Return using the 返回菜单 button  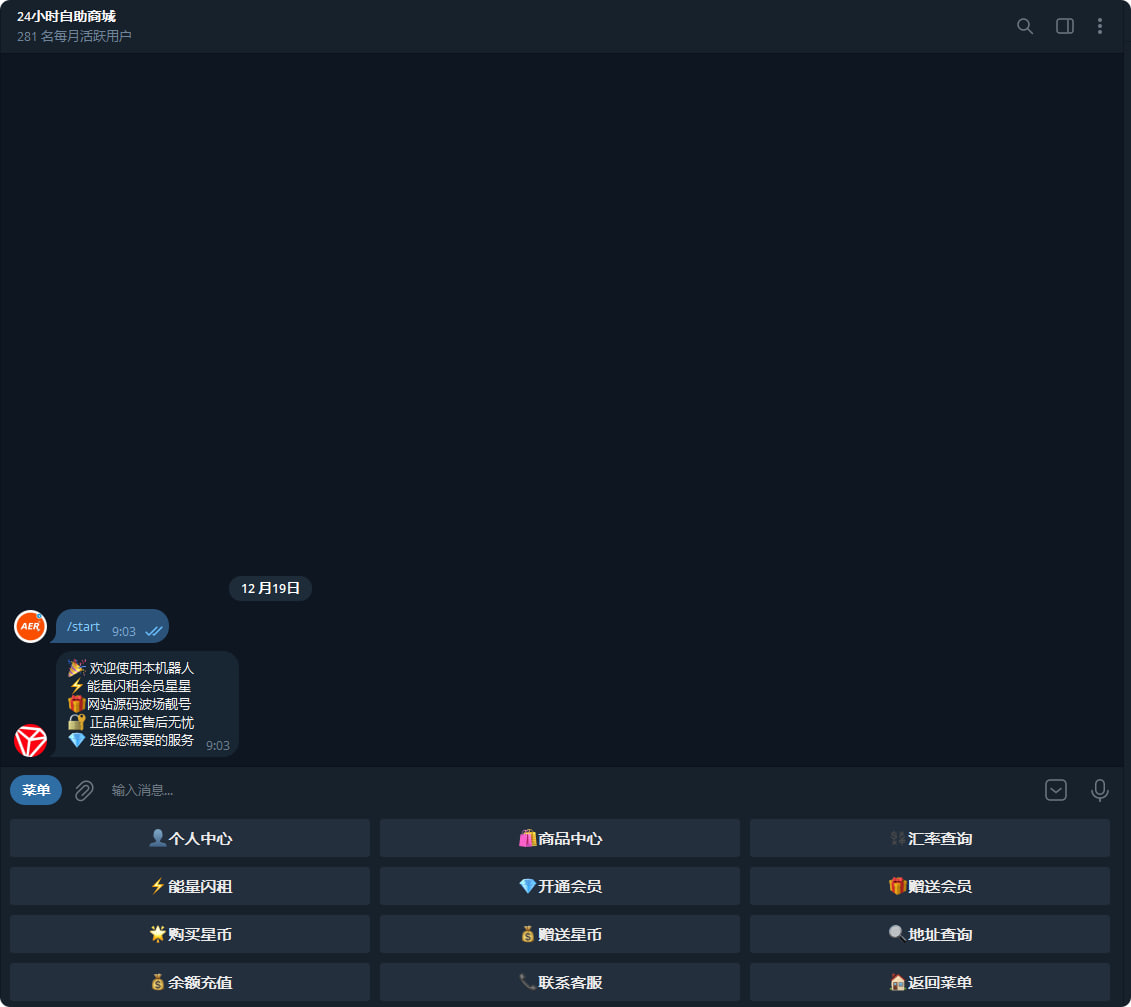pyautogui.click(x=930, y=982)
